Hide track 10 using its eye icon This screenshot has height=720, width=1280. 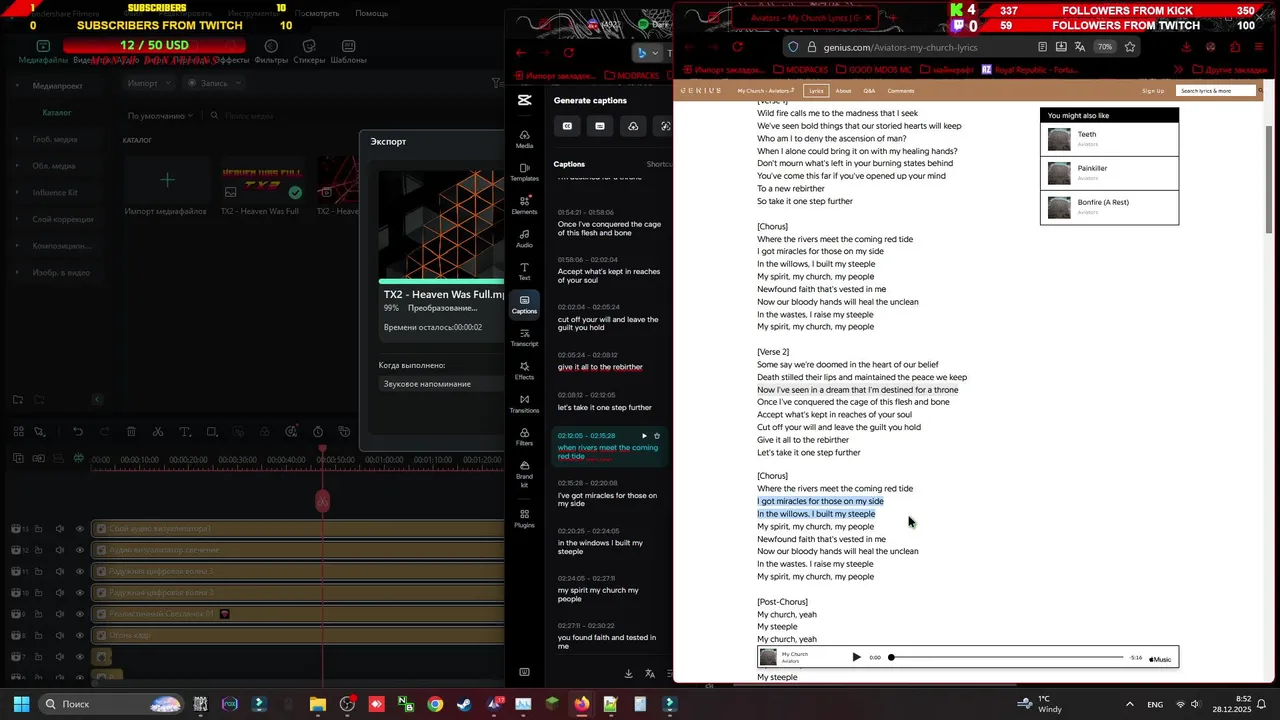click(80, 593)
